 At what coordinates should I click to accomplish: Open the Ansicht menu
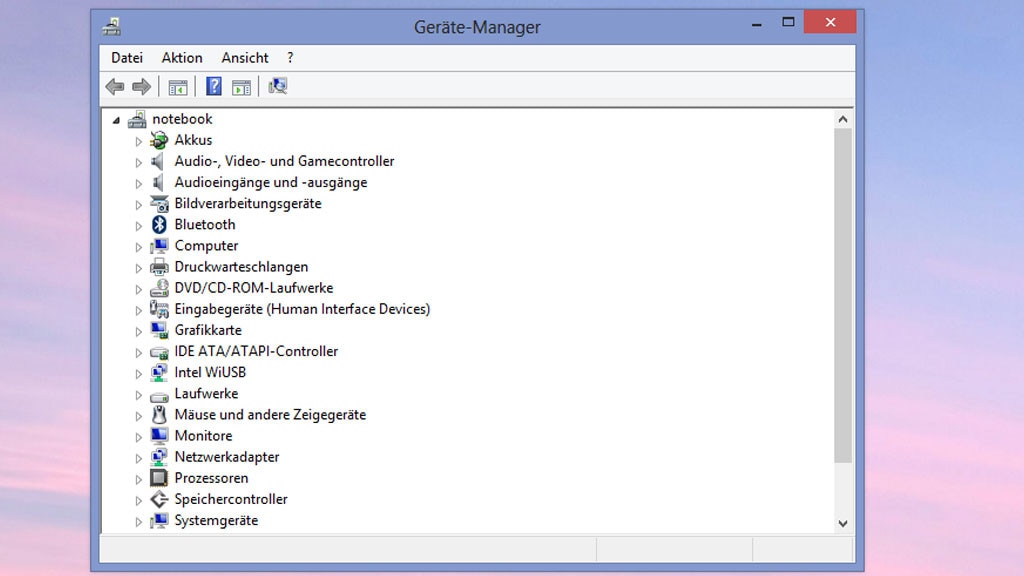coord(244,57)
